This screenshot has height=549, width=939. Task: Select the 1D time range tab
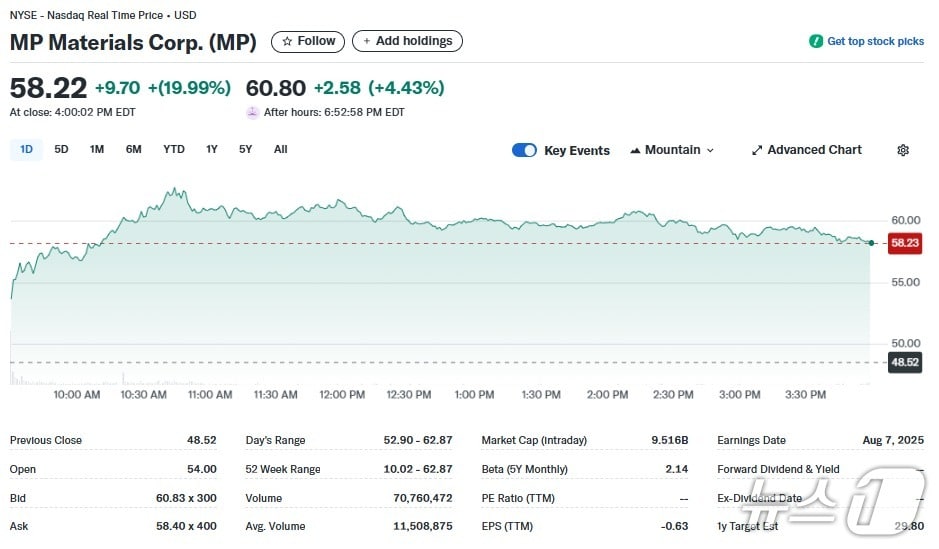tap(27, 150)
